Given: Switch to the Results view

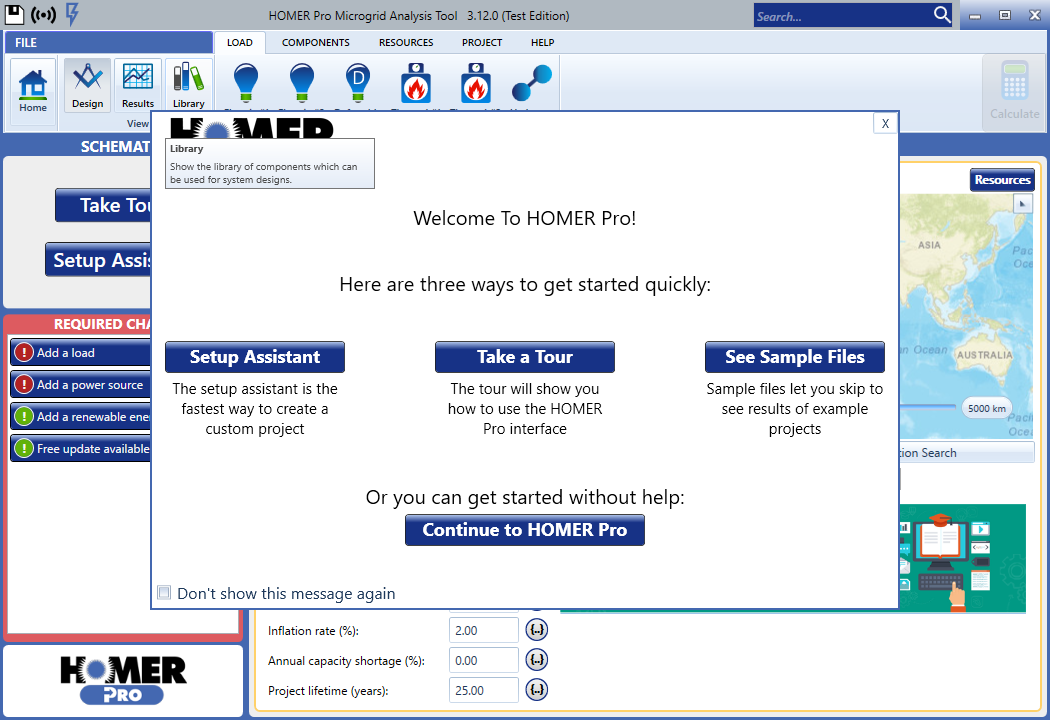Looking at the screenshot, I should (x=138, y=85).
